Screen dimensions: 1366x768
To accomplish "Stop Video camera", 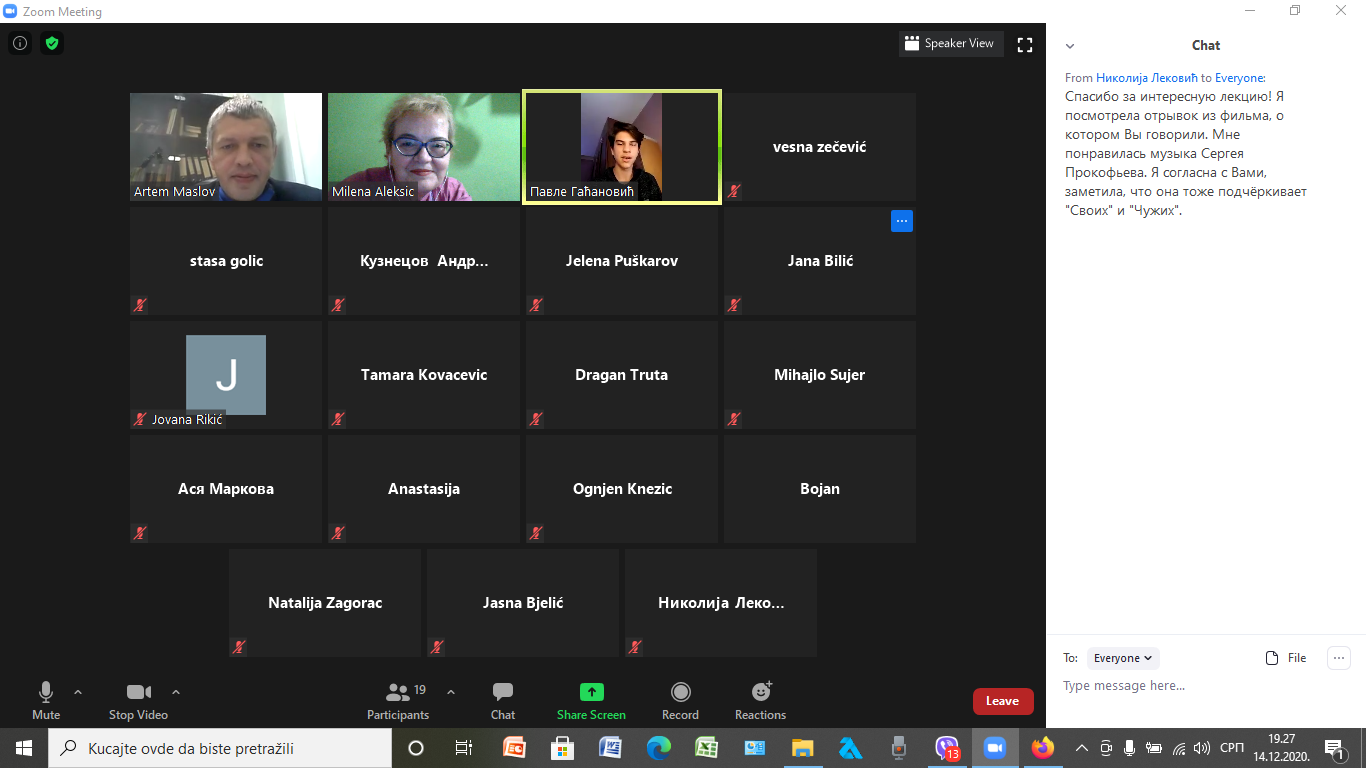I will [x=138, y=700].
